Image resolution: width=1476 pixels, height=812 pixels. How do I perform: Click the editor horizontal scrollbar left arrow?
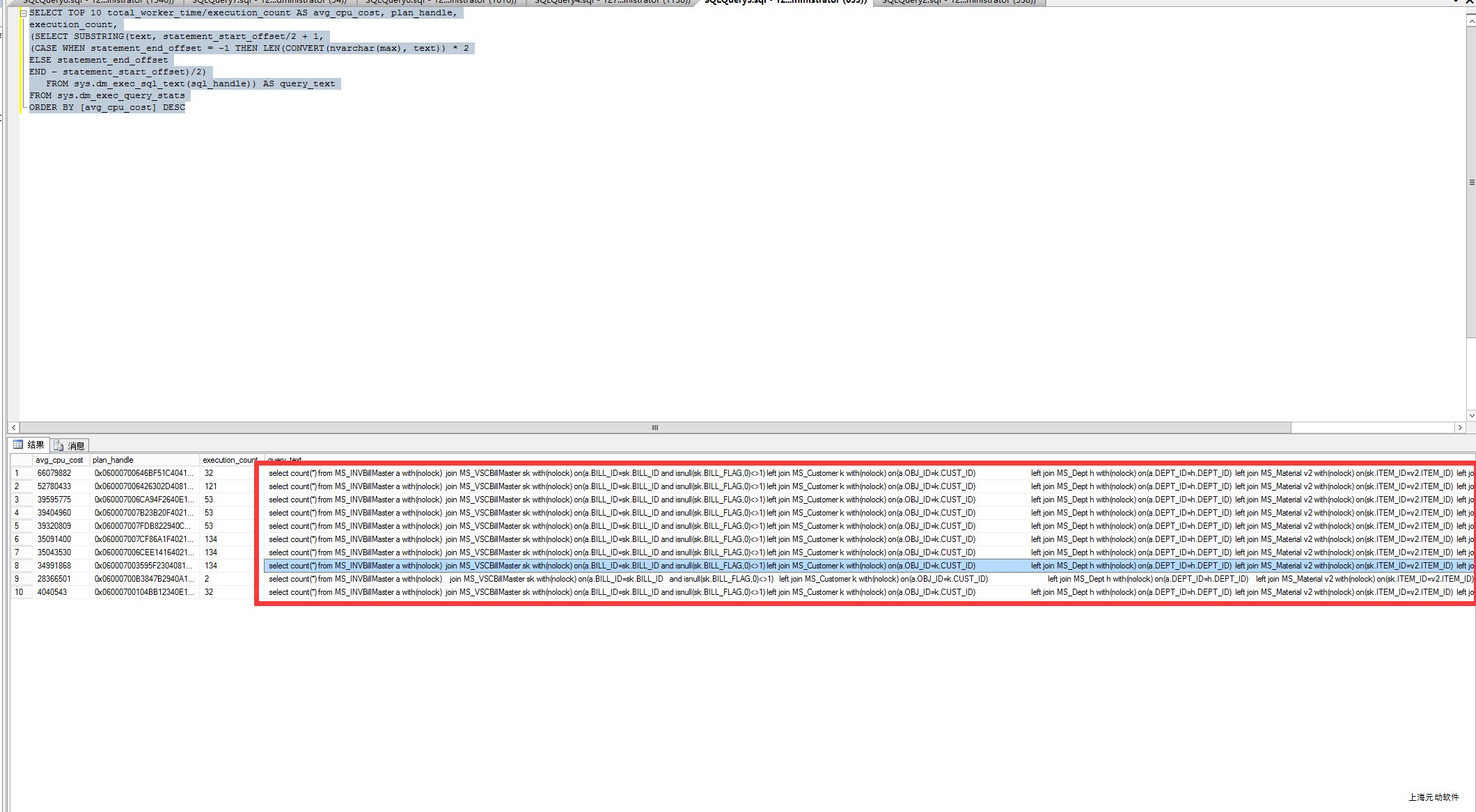pos(14,427)
